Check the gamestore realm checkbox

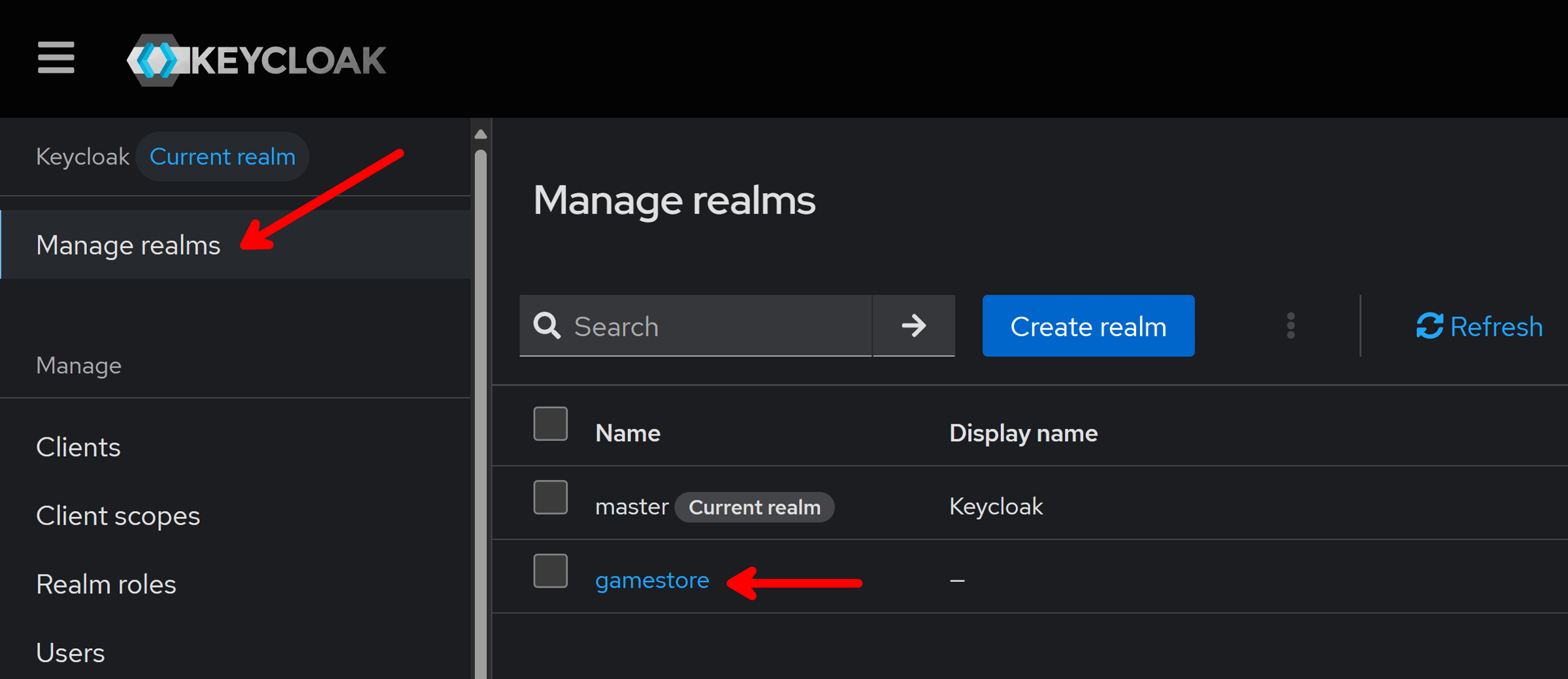pyautogui.click(x=550, y=571)
